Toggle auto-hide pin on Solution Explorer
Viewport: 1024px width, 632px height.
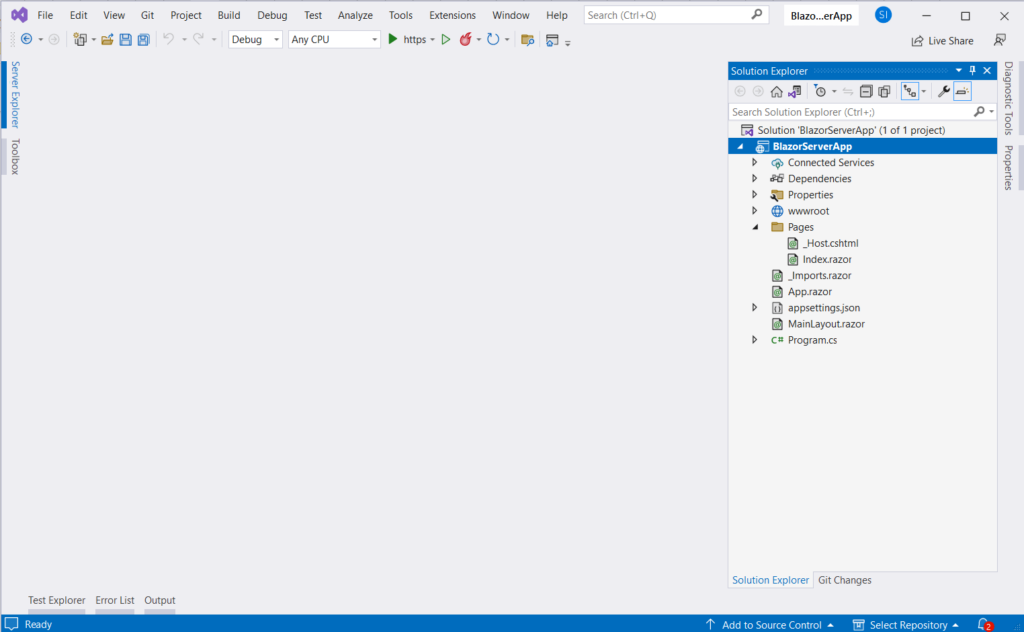pos(972,71)
